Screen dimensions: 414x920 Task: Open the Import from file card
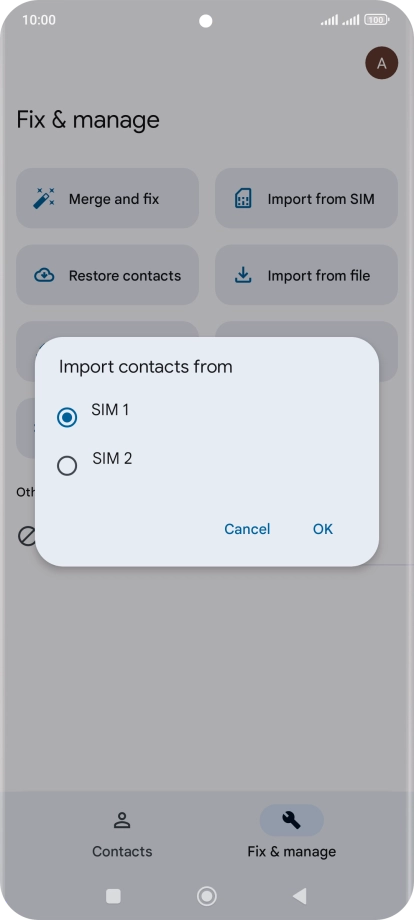(306, 275)
